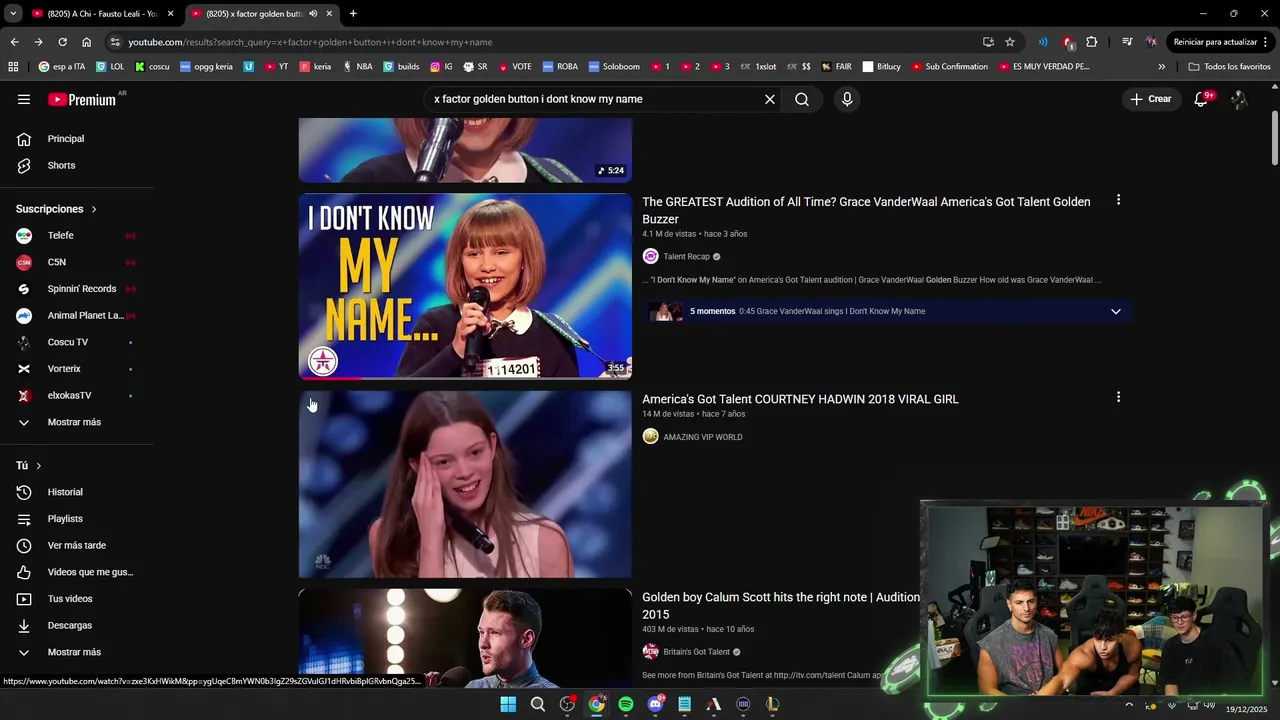The image size is (1280, 720).
Task: Go back in browser history
Action: 14,42
